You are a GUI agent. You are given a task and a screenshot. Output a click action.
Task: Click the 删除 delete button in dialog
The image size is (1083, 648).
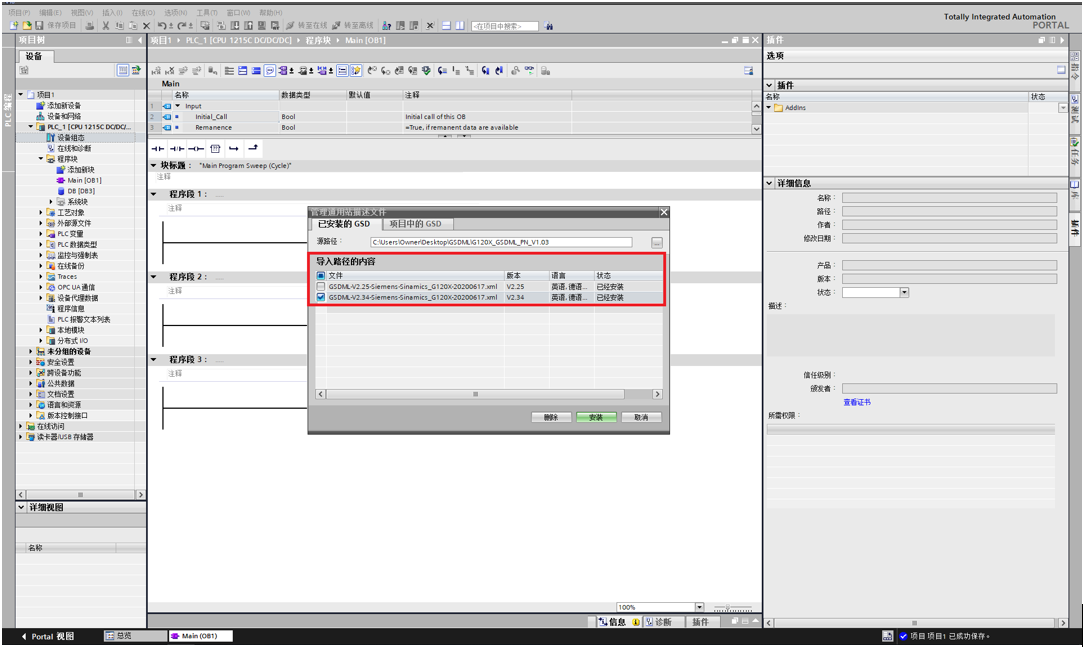(x=551, y=417)
